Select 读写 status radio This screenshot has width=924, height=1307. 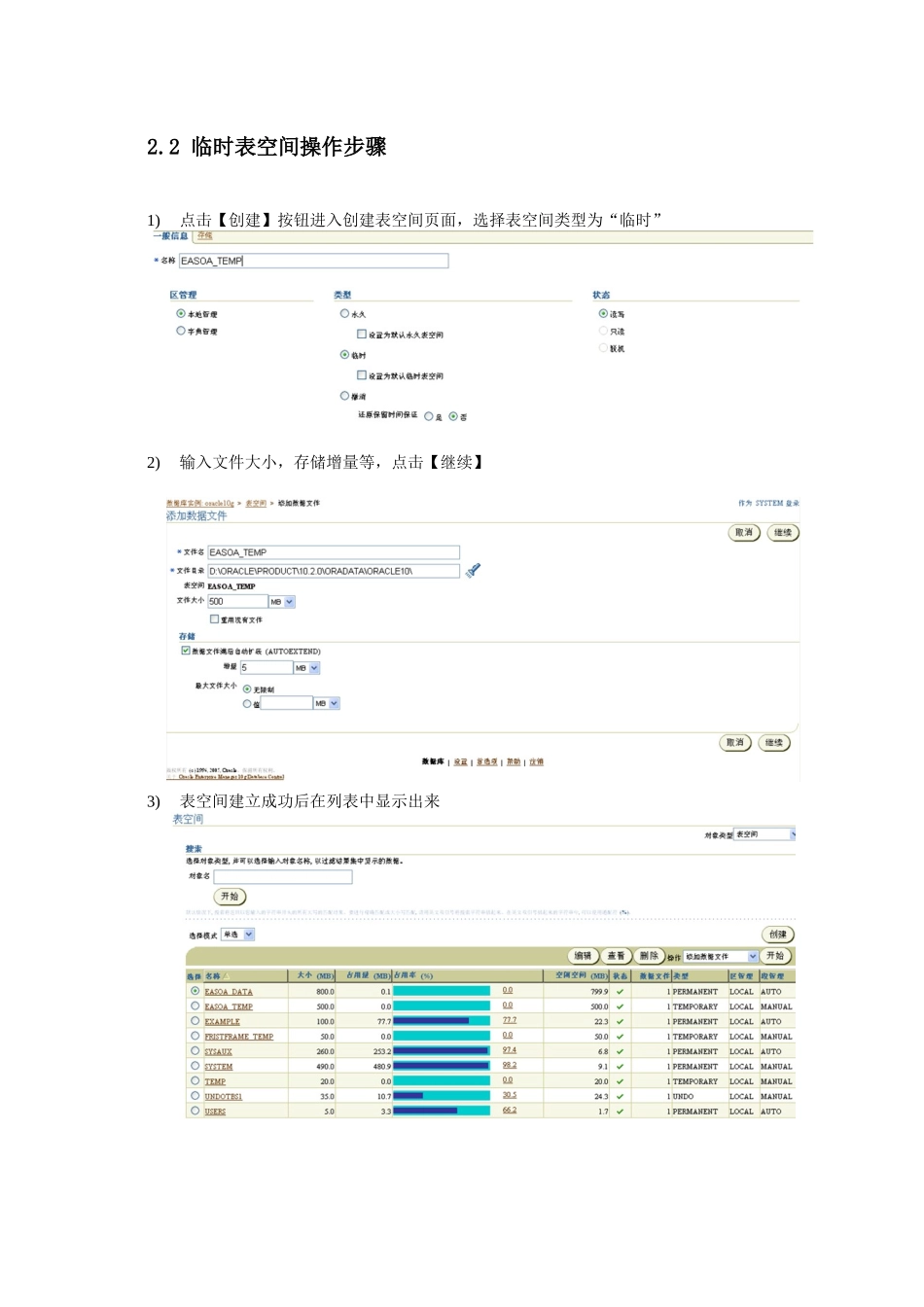[603, 314]
